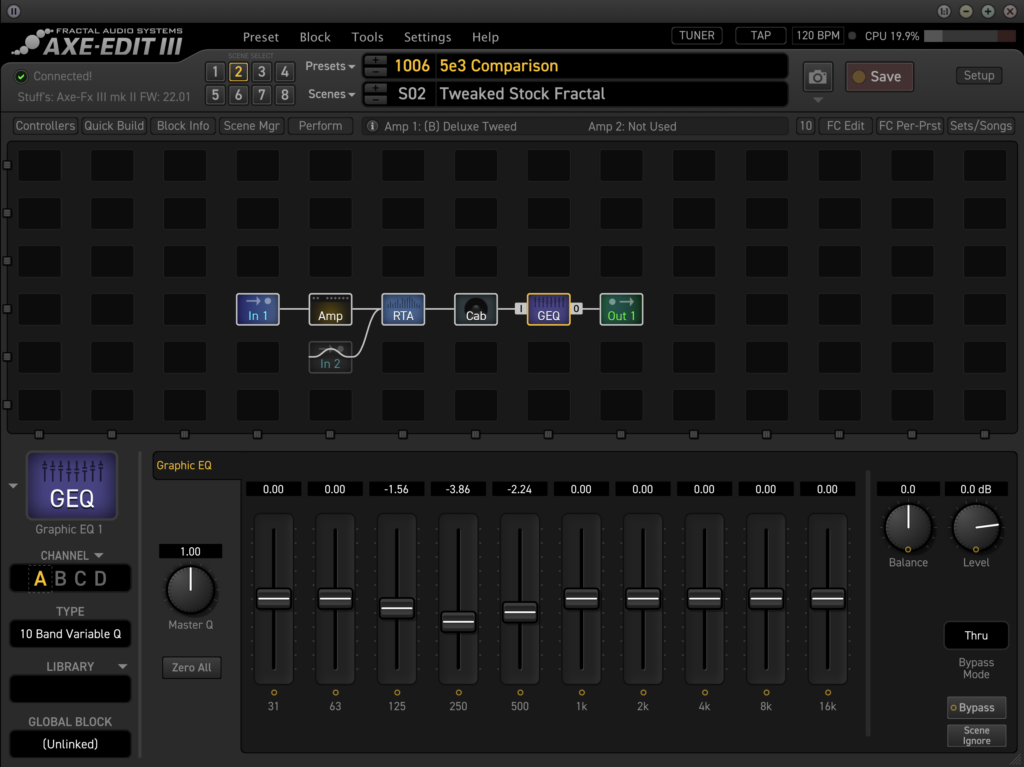This screenshot has height=767, width=1024.
Task: Click Zero All to reset EQ bands
Action: (191, 668)
